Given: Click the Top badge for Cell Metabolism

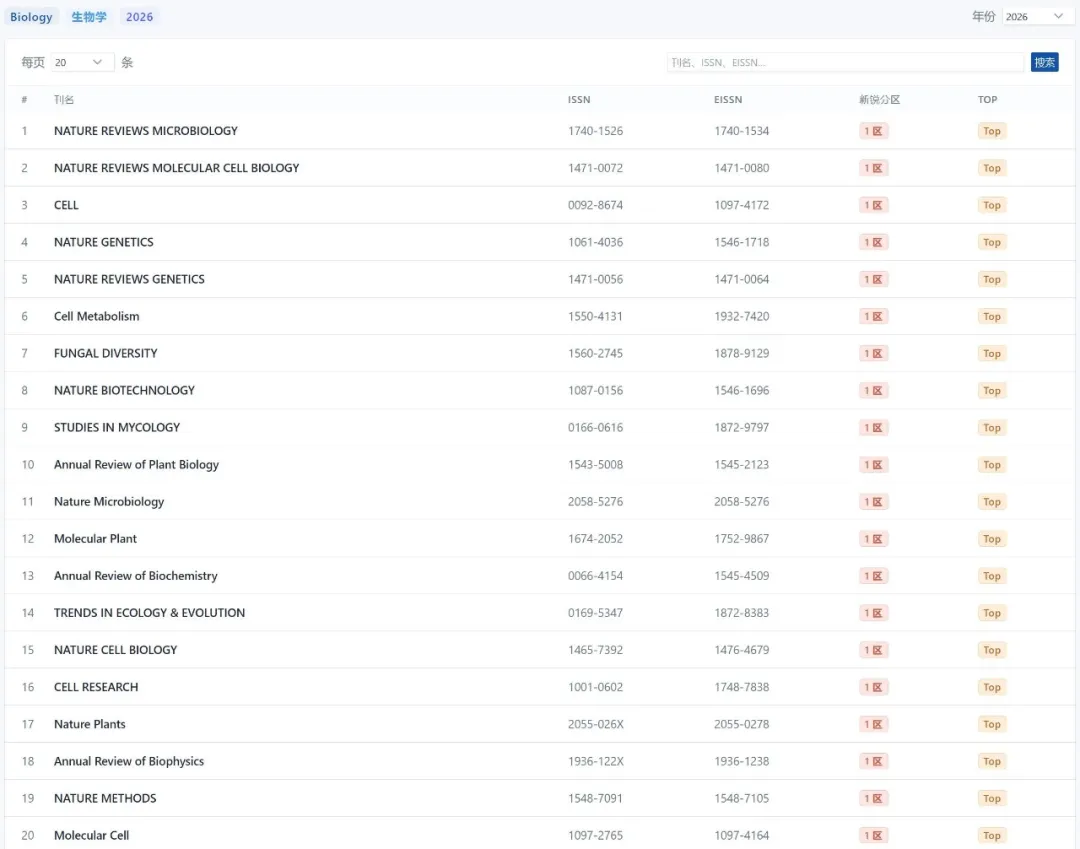Looking at the screenshot, I should point(991,316).
